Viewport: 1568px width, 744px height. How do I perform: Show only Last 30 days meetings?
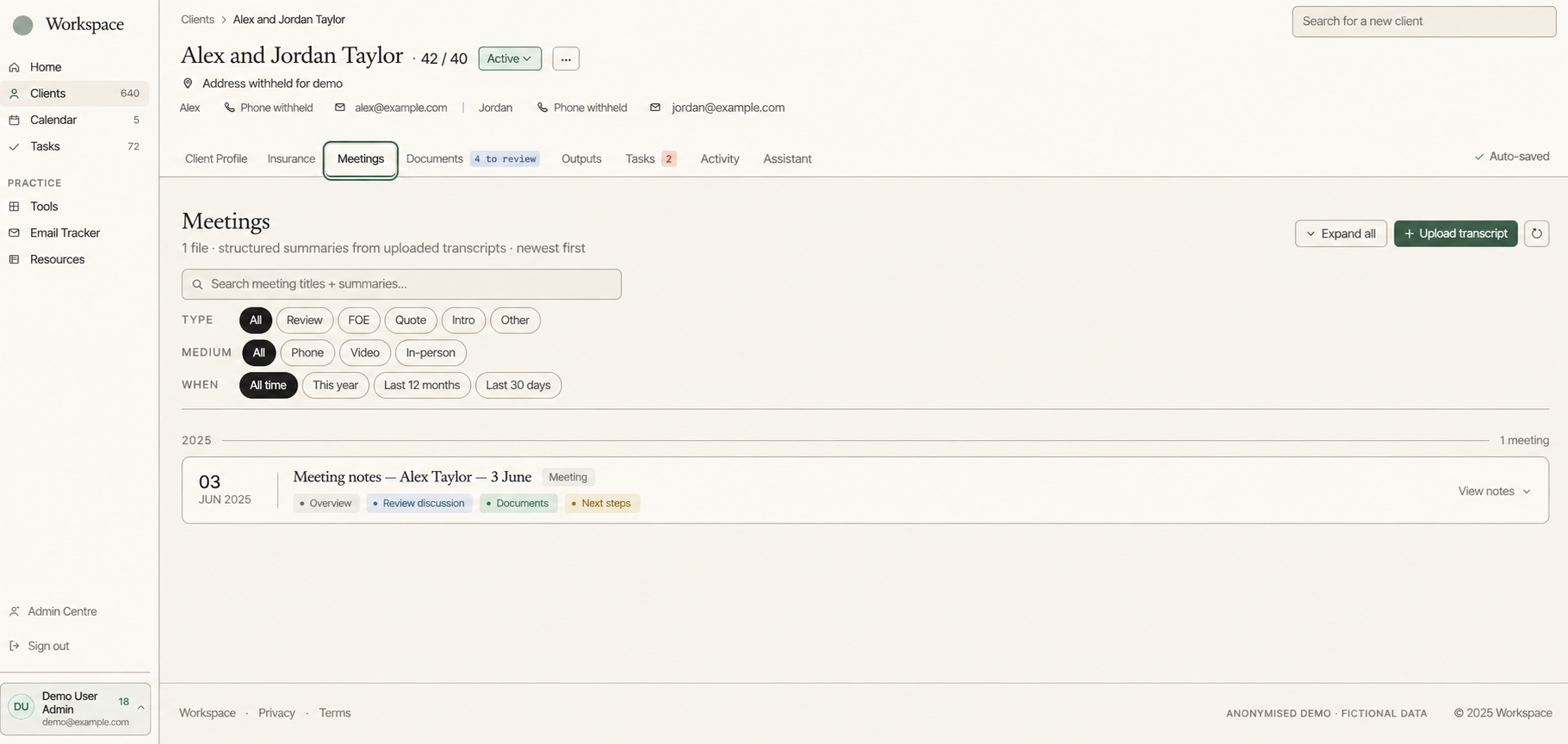(x=518, y=385)
